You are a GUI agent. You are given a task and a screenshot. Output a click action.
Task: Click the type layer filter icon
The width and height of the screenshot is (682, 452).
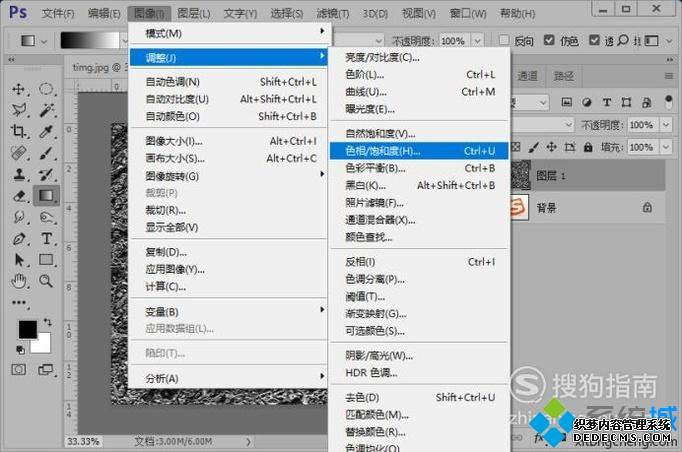(x=607, y=102)
